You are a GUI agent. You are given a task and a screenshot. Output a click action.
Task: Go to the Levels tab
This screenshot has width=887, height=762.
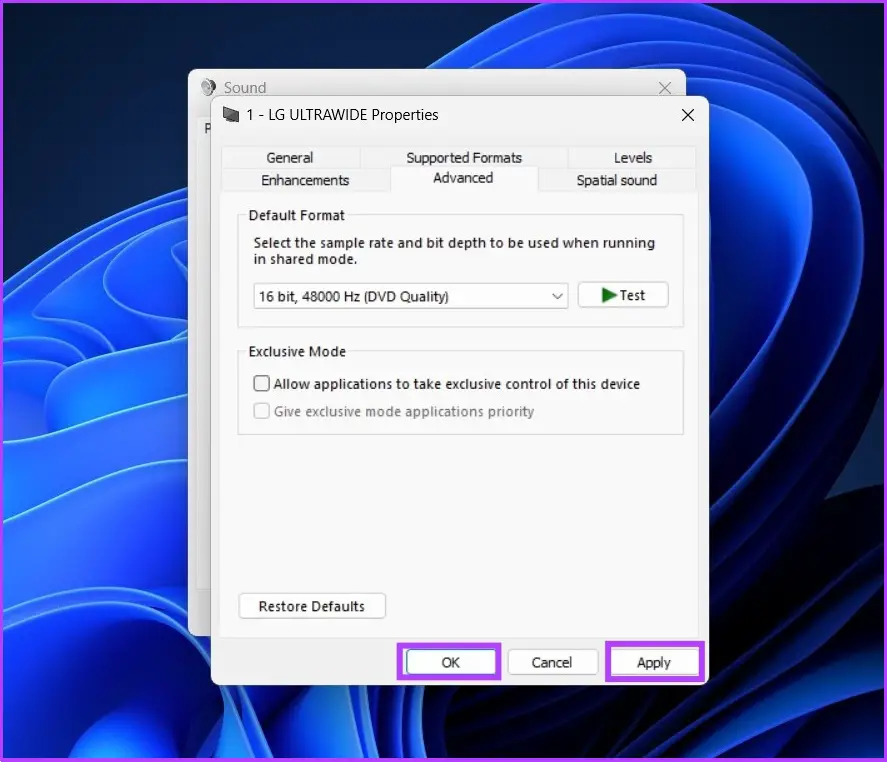pos(632,158)
